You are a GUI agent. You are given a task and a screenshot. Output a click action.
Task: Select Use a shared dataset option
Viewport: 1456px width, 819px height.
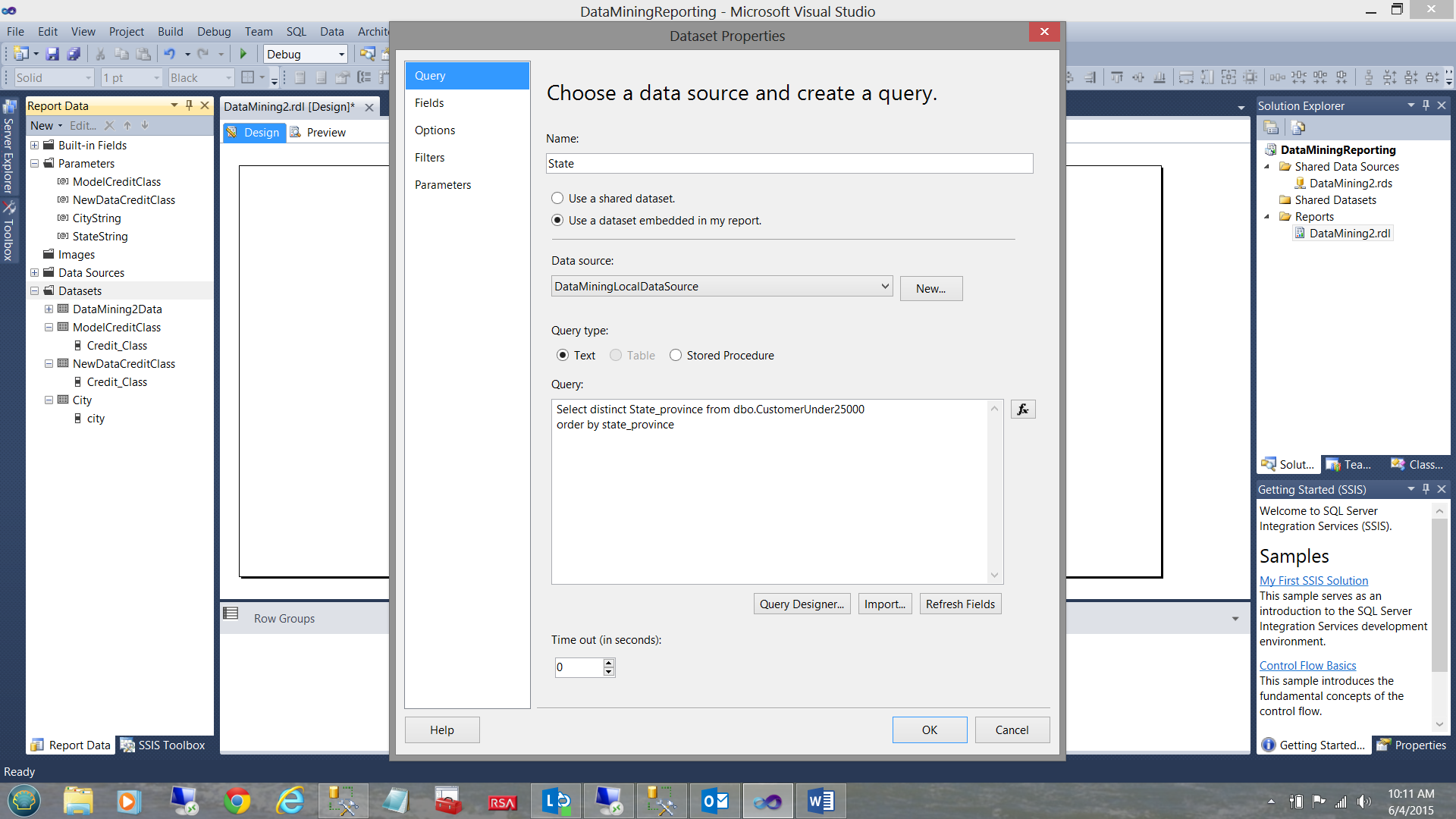click(x=557, y=199)
